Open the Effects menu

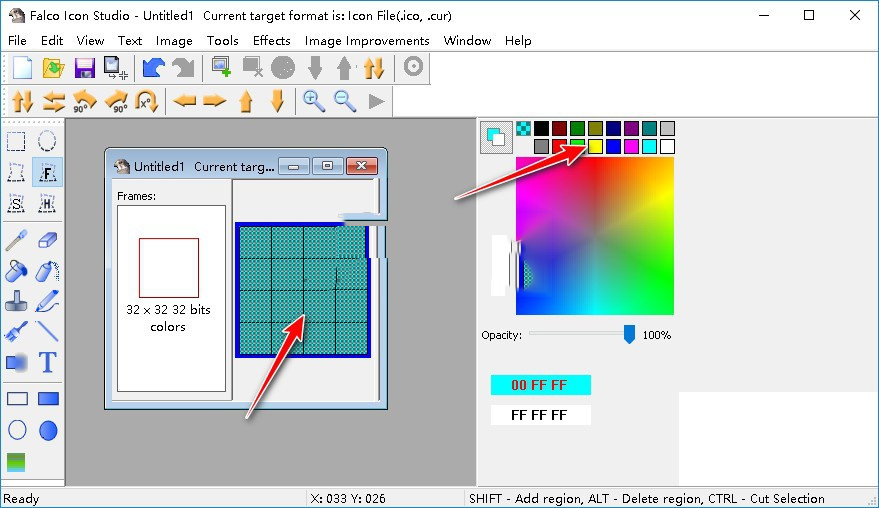271,41
